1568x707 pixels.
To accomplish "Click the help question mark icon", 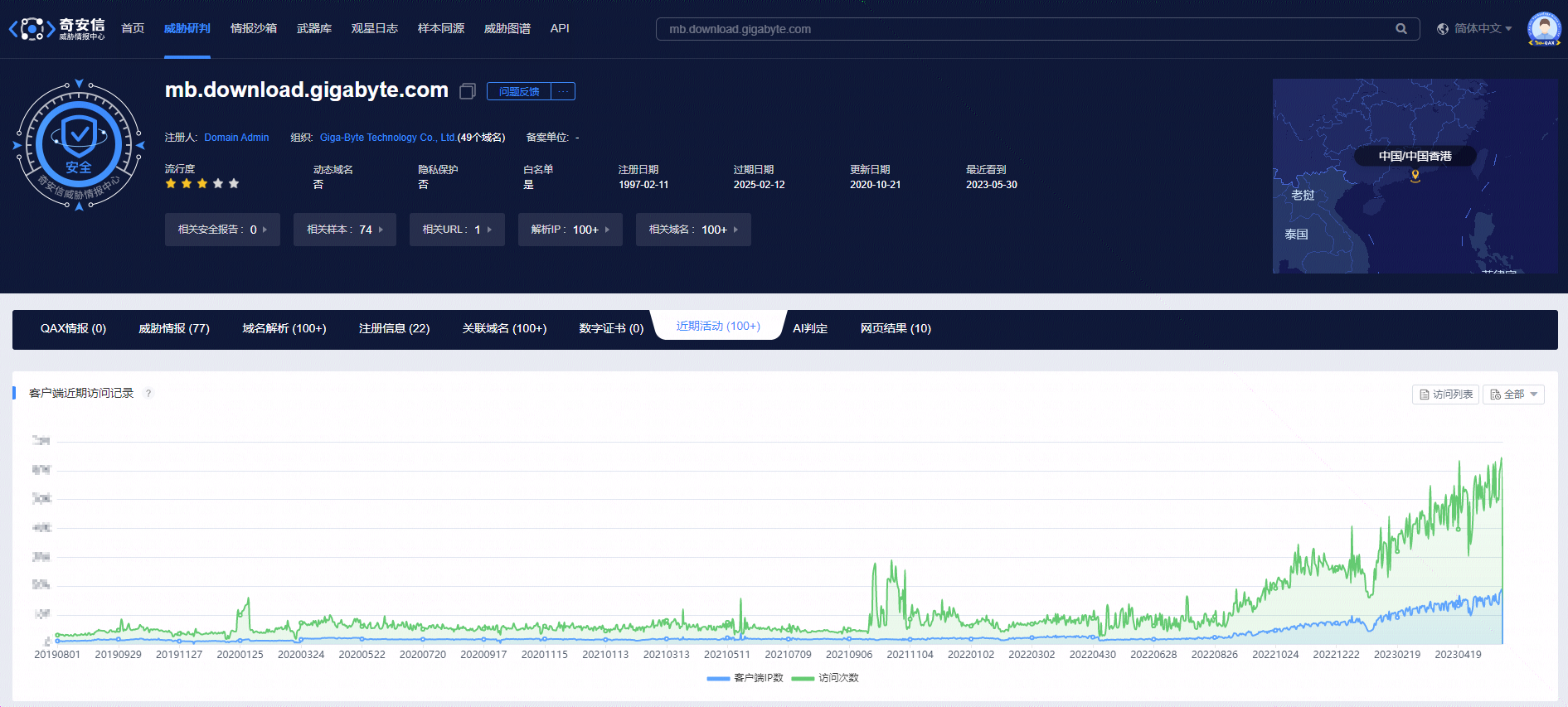I will pyautogui.click(x=148, y=394).
